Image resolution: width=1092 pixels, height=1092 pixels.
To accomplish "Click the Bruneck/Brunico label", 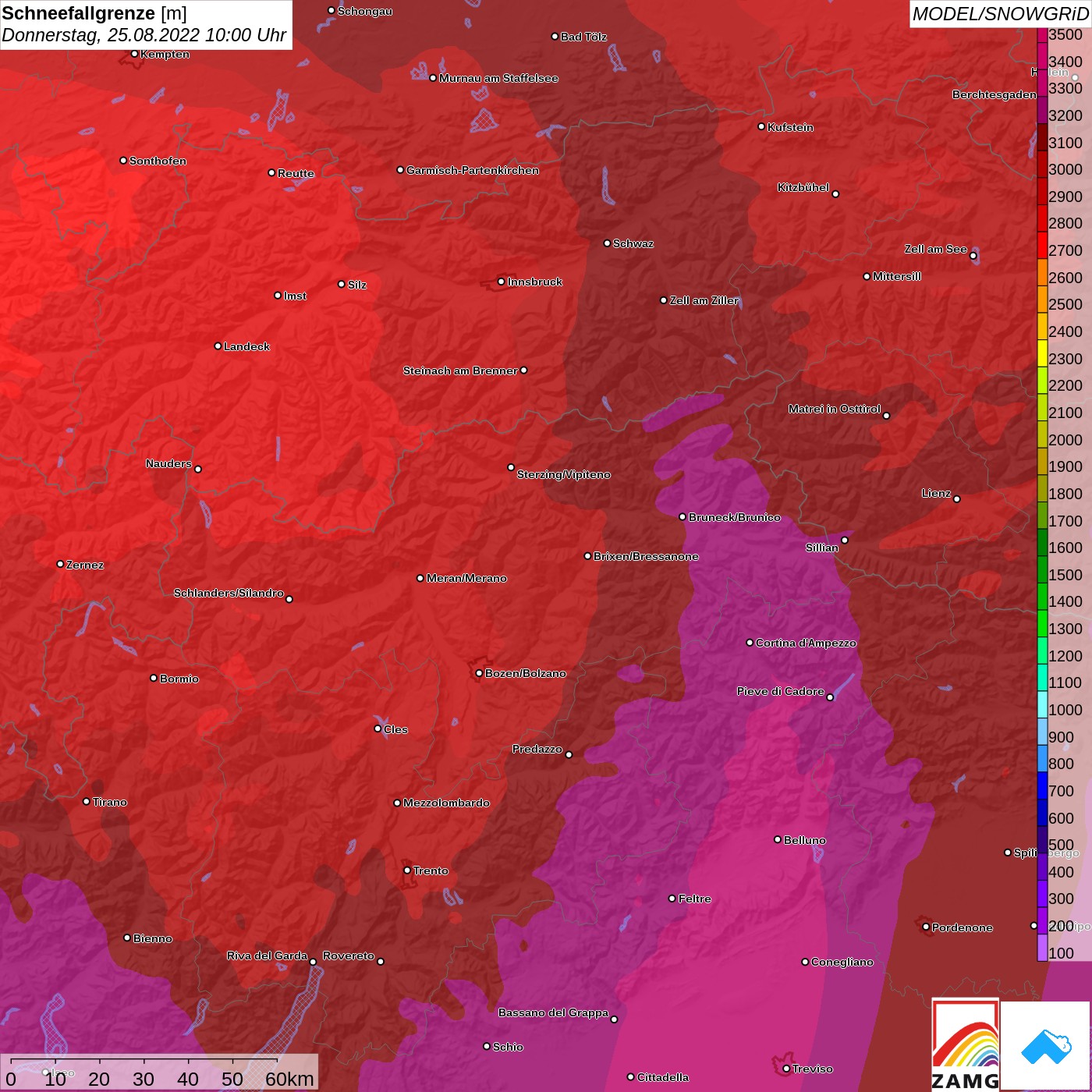I will click(x=735, y=517).
